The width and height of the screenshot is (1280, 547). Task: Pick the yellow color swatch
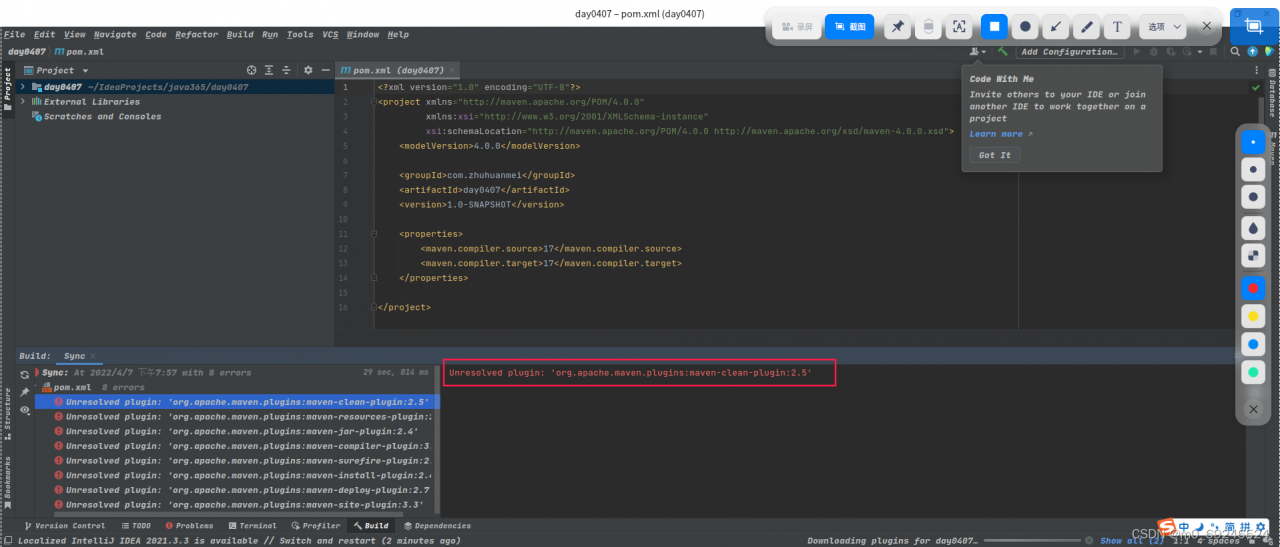pos(1253,317)
